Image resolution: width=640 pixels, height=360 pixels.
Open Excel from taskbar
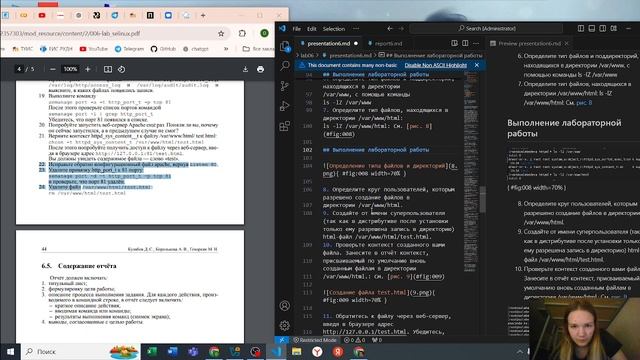(x=152, y=351)
